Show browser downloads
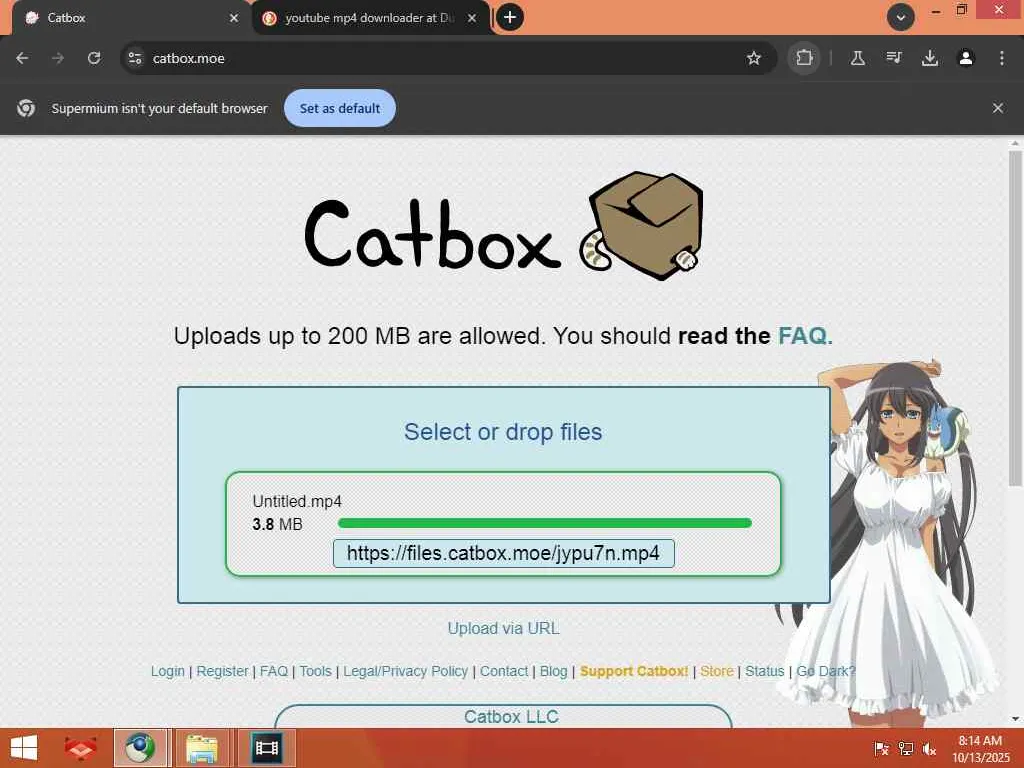The height and width of the screenshot is (768, 1024). (930, 58)
